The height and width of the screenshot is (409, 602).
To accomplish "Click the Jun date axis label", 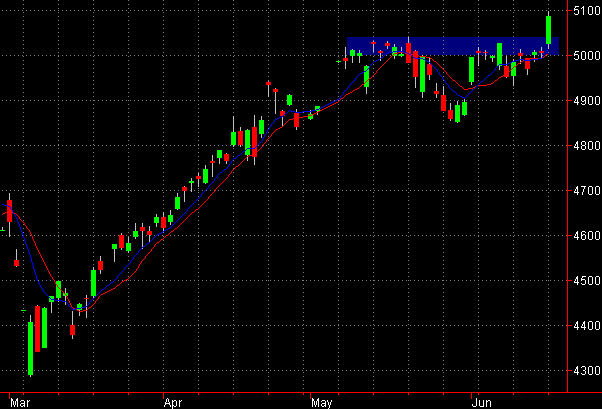I will pos(481,403).
